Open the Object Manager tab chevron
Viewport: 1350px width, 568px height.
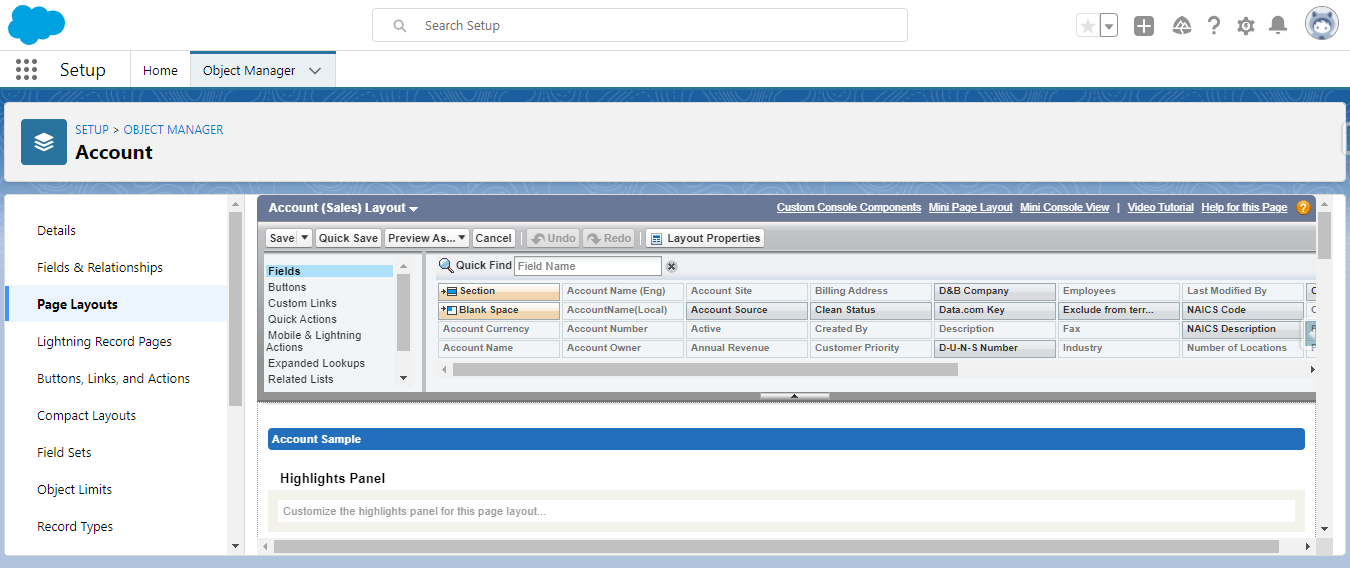point(315,71)
